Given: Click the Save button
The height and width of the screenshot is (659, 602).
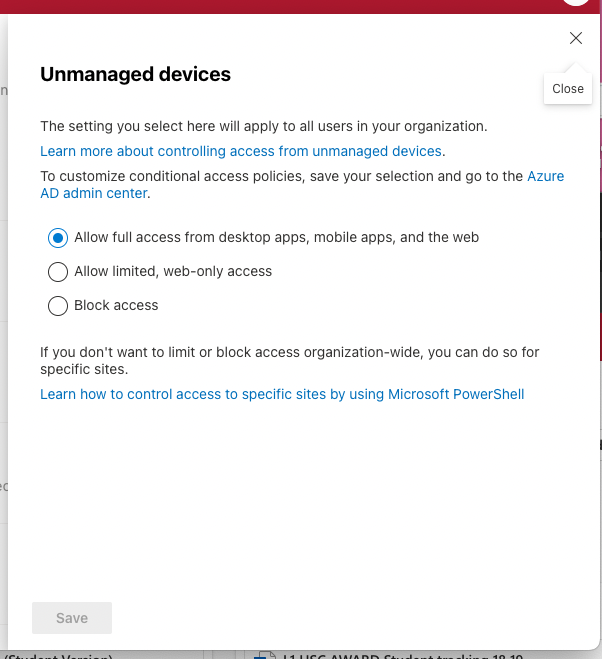Looking at the screenshot, I should (72, 618).
